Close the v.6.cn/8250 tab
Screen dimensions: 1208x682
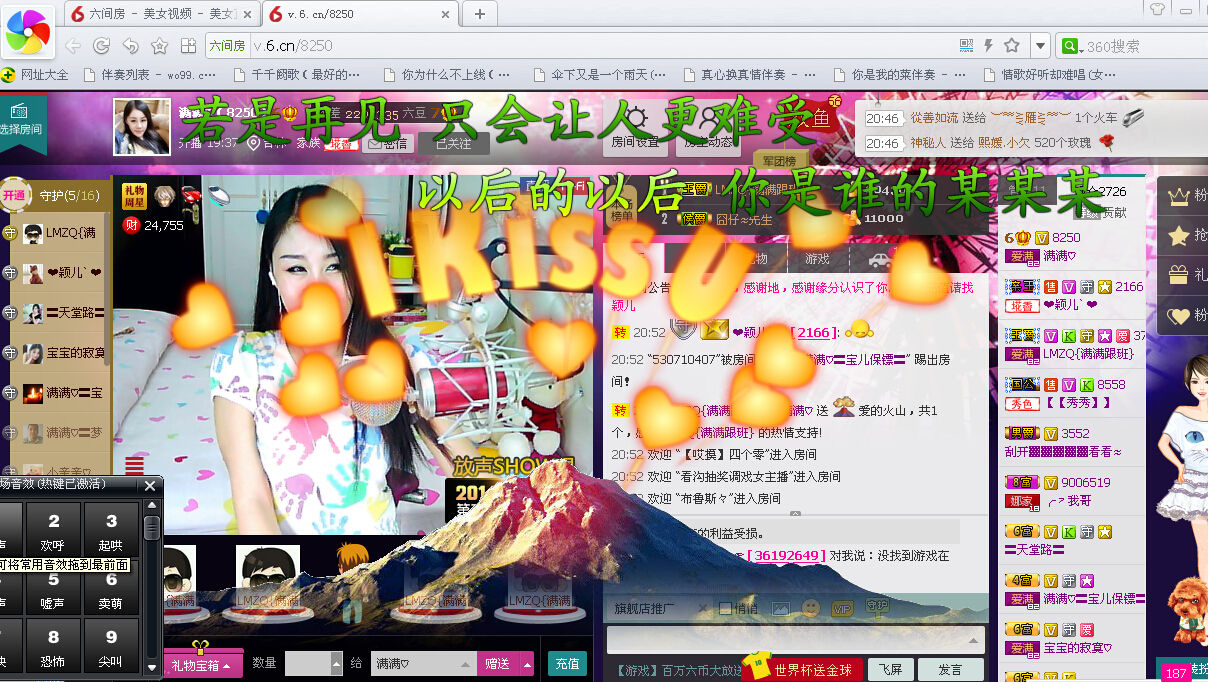445,14
